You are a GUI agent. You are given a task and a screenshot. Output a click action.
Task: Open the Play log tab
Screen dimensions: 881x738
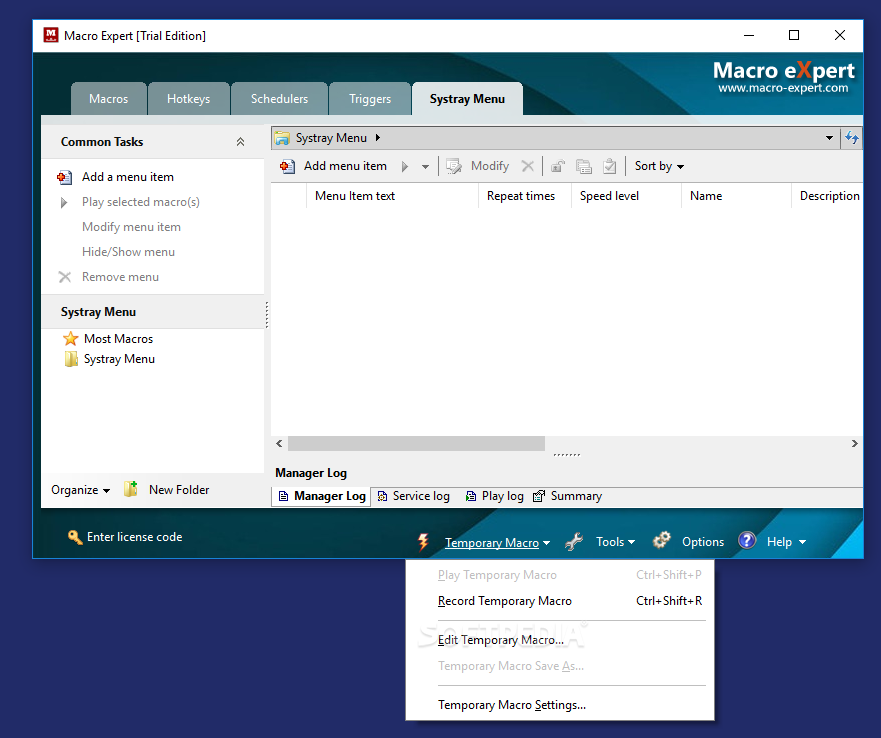click(494, 496)
